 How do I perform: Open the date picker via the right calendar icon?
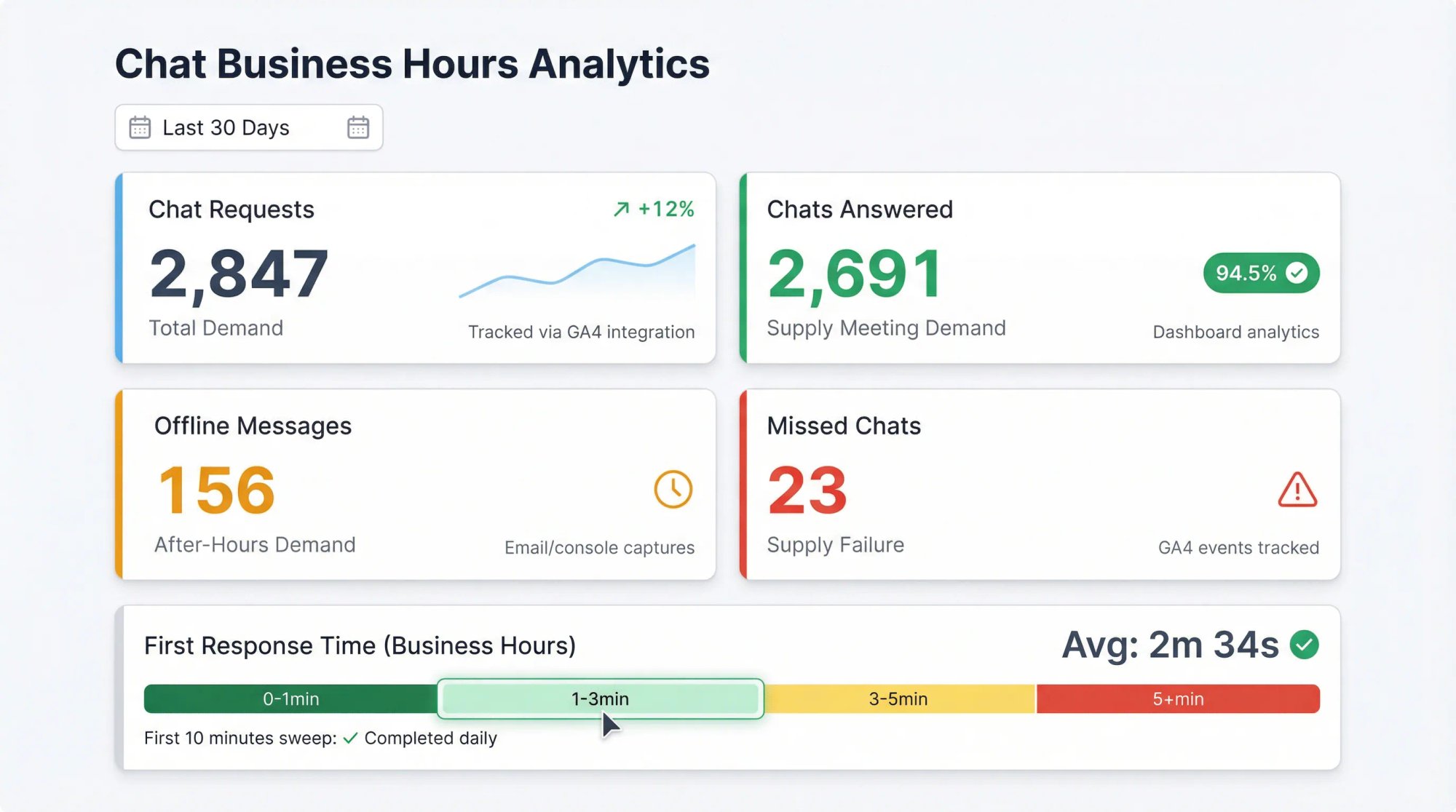tap(357, 127)
